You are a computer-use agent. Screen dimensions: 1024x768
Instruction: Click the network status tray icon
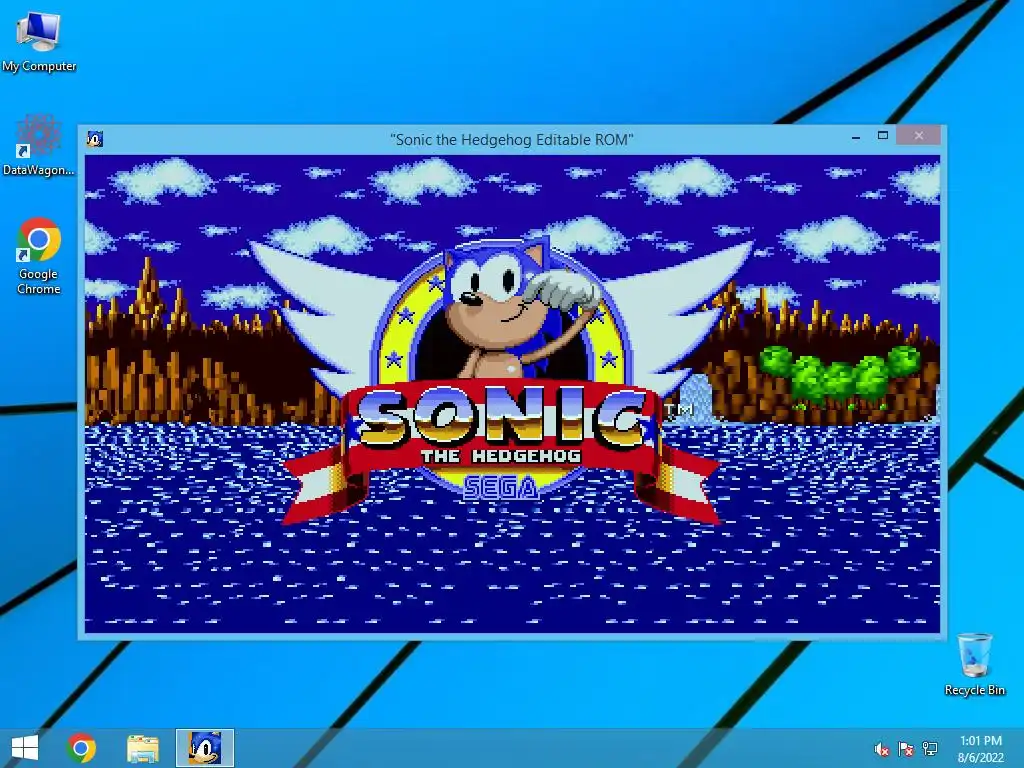point(930,749)
